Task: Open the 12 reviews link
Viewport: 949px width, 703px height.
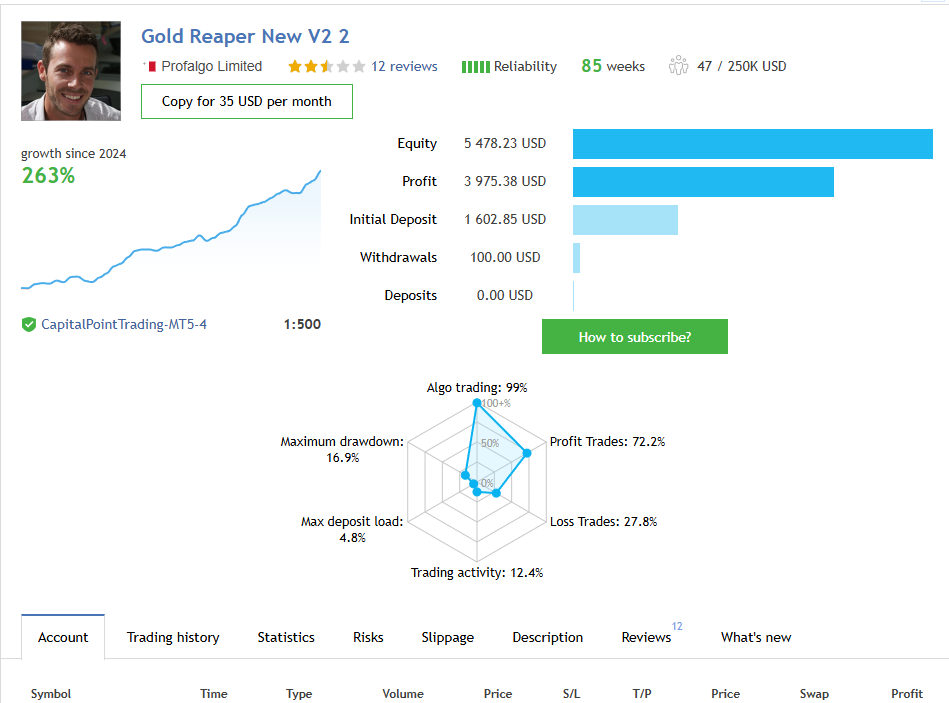Action: tap(404, 66)
